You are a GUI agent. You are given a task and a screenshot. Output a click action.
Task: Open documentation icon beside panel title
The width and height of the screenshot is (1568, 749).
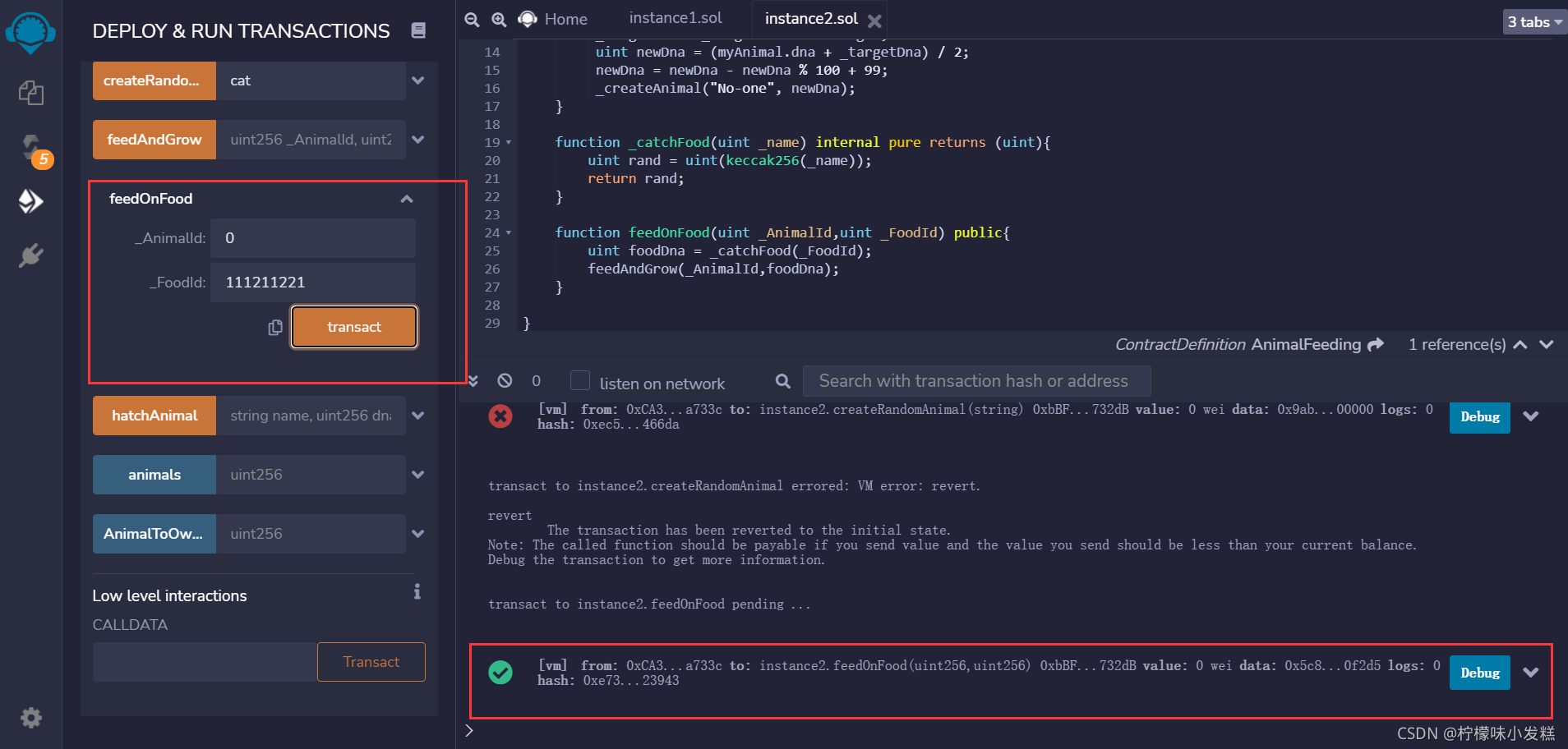pyautogui.click(x=418, y=30)
